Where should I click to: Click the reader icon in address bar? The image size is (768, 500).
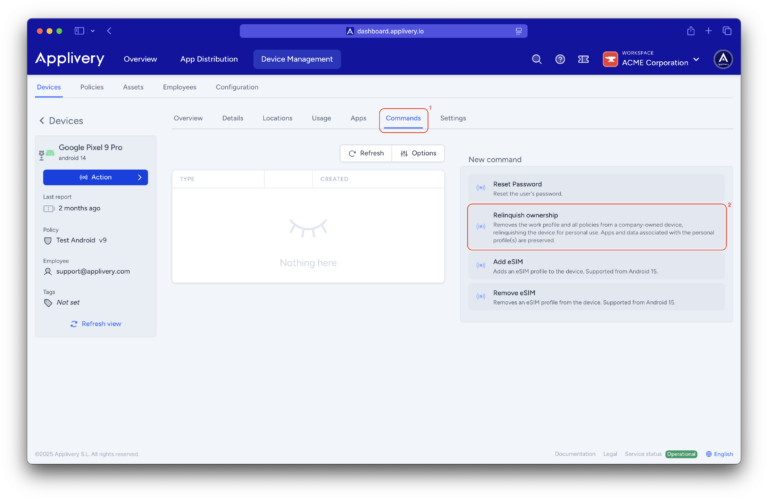click(x=519, y=31)
